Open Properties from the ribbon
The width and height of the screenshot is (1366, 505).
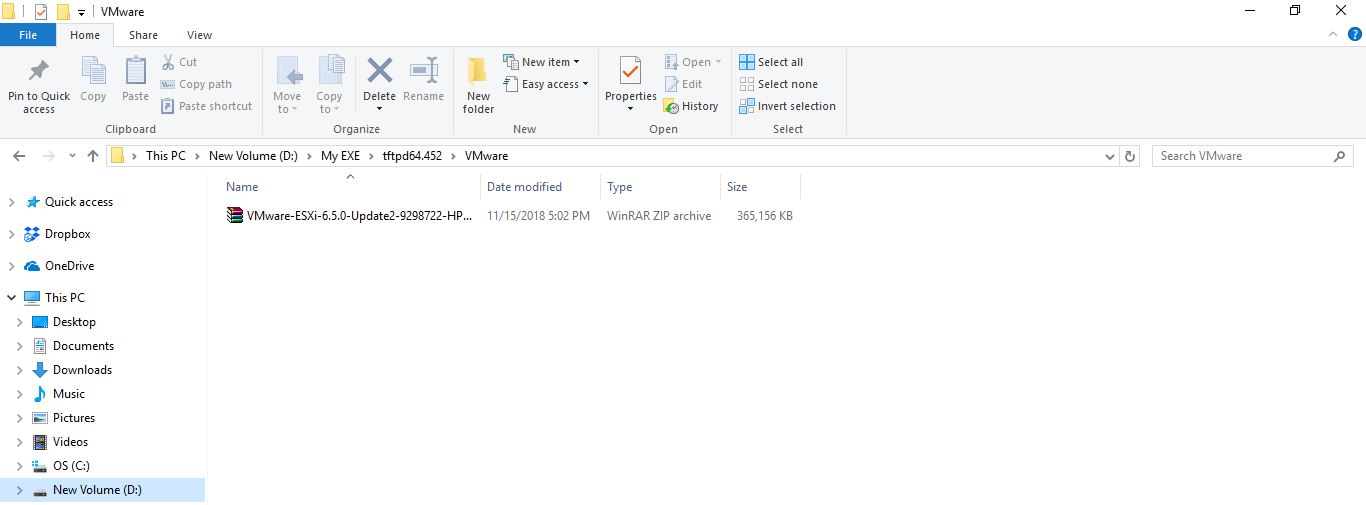[x=630, y=72]
